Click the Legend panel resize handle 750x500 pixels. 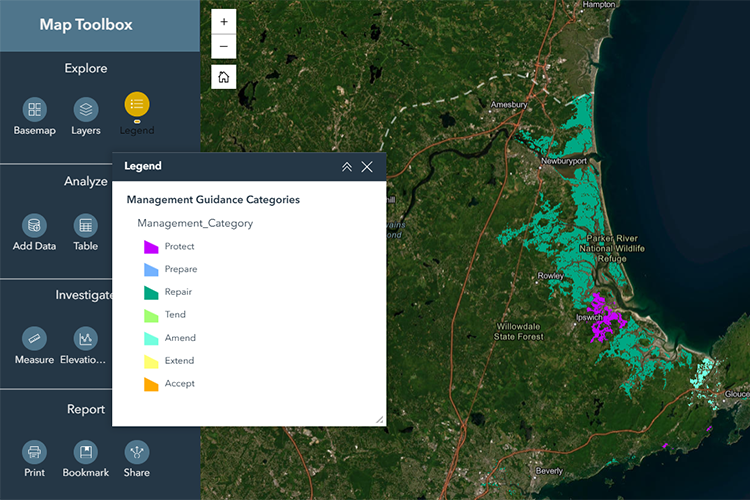point(379,420)
